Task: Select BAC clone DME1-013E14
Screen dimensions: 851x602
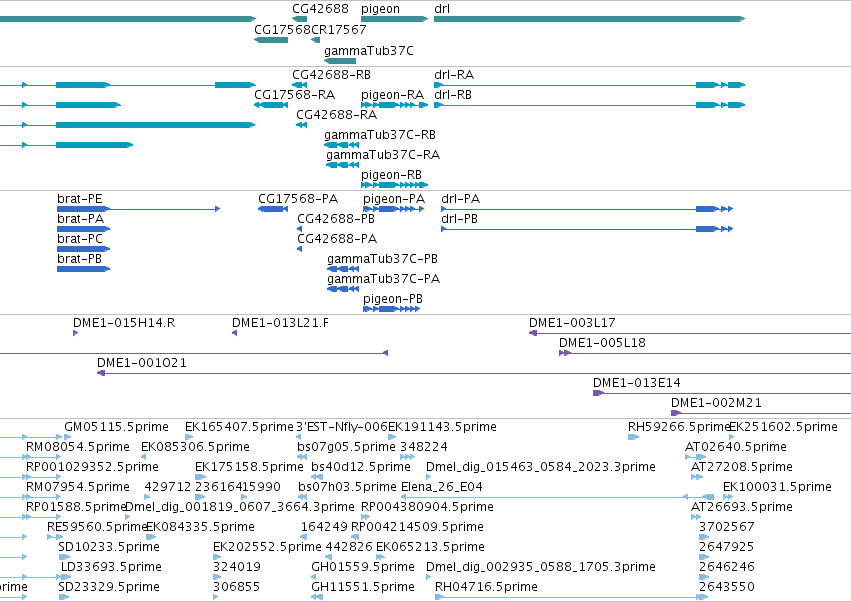Action: point(636,383)
